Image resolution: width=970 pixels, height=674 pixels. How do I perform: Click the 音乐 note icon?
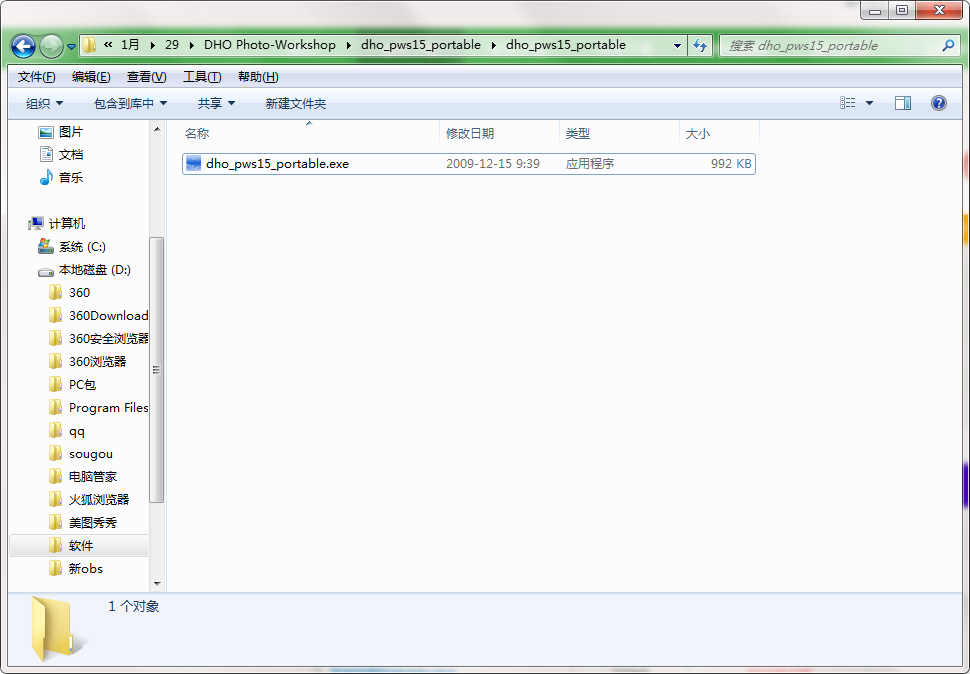pos(46,177)
